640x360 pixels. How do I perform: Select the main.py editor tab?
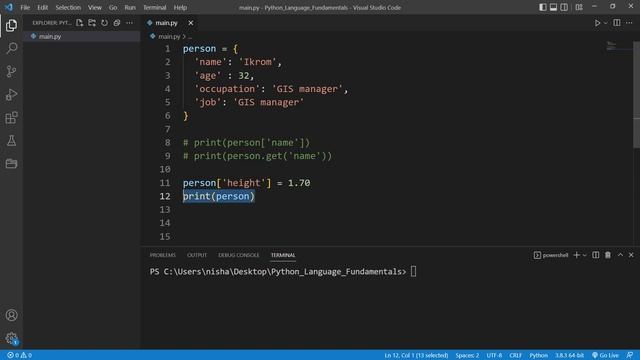(170, 23)
